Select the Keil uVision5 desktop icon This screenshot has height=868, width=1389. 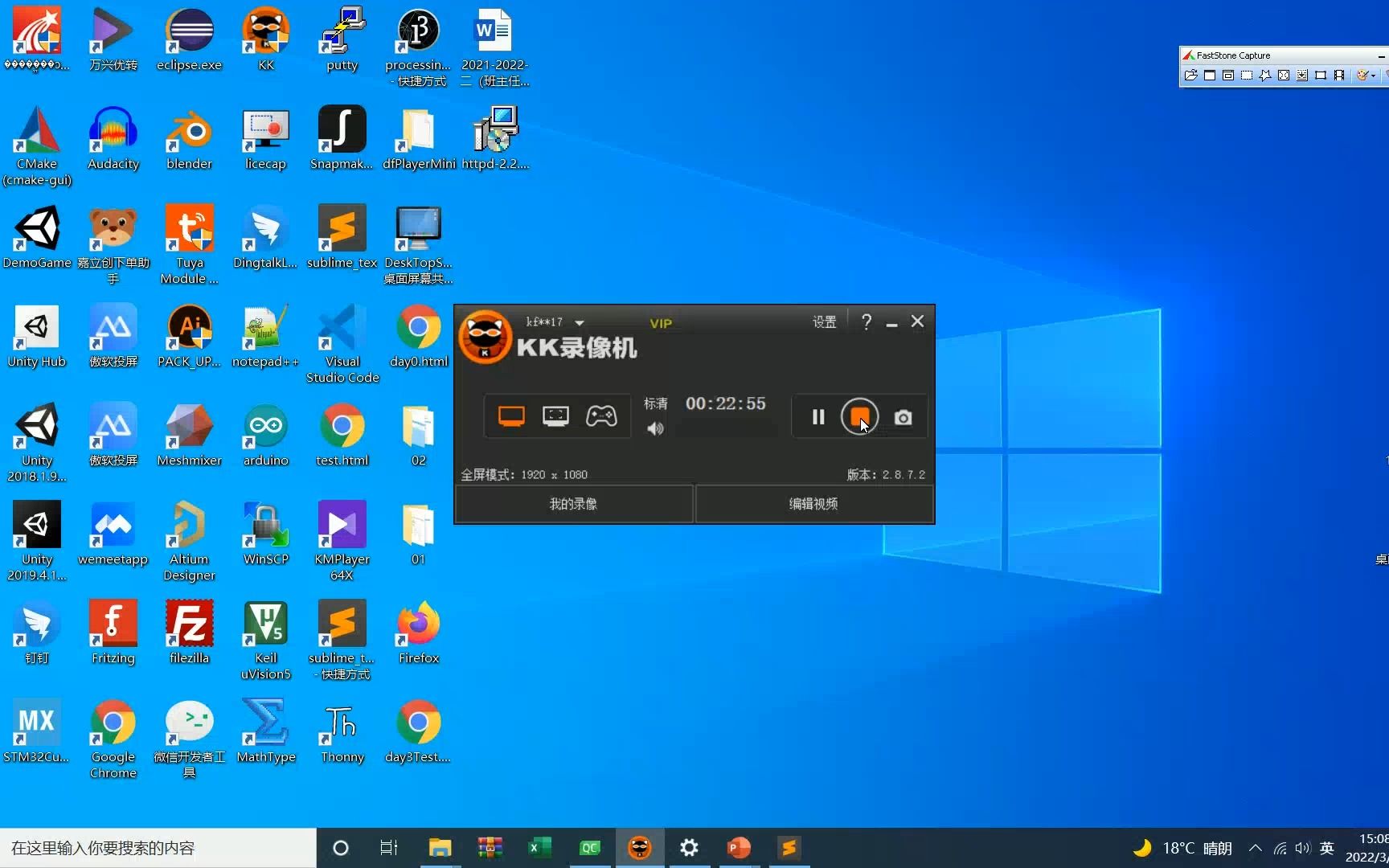coord(266,641)
